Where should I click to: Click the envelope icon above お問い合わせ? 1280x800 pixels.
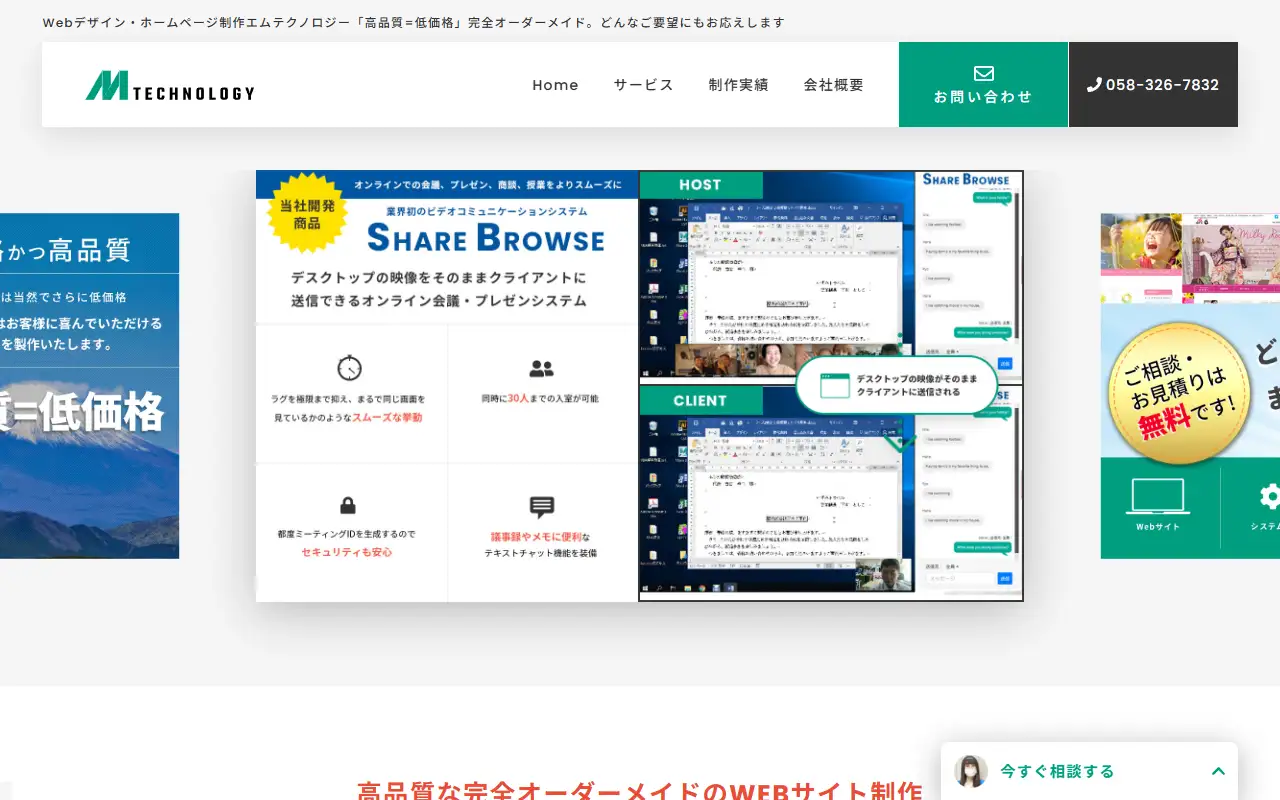[983, 73]
